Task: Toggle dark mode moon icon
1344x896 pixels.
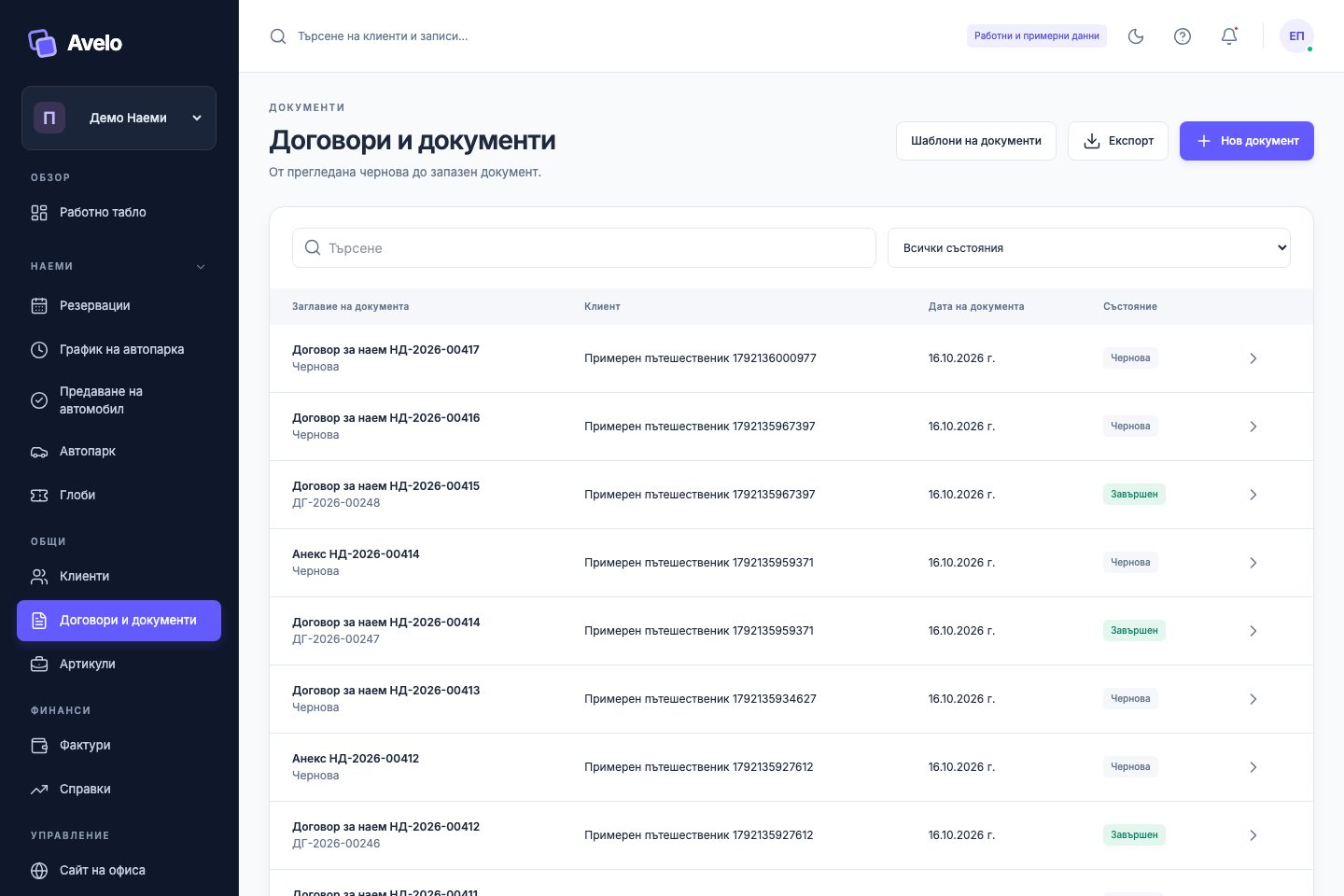Action: pyautogui.click(x=1136, y=36)
